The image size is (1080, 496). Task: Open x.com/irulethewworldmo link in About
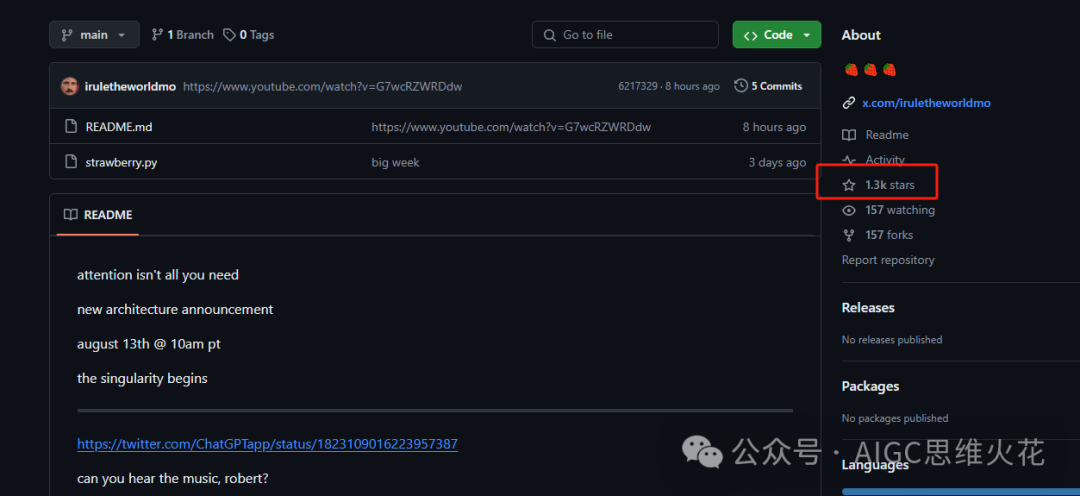pyautogui.click(x=926, y=103)
